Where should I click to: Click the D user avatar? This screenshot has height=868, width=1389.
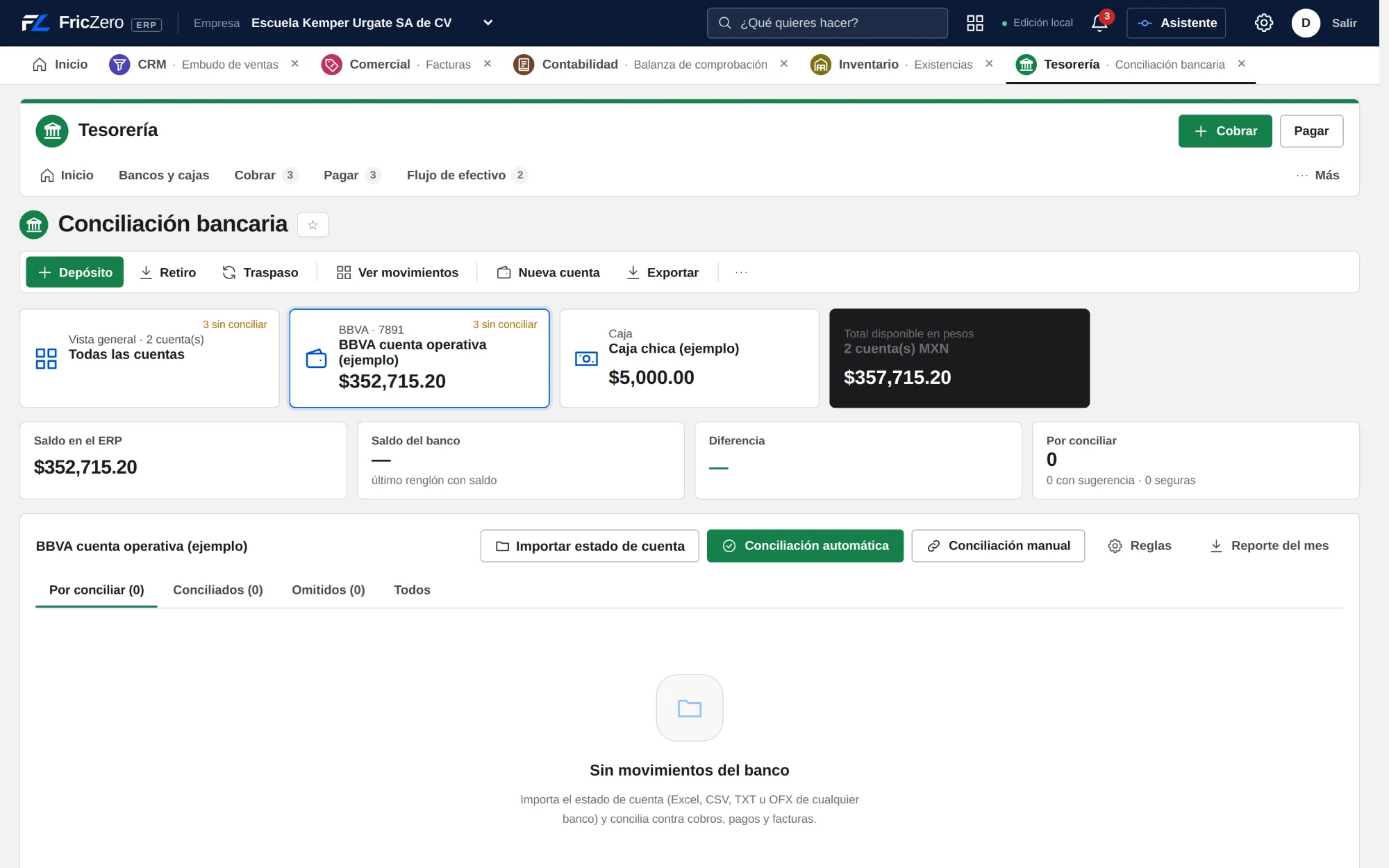pos(1306,23)
